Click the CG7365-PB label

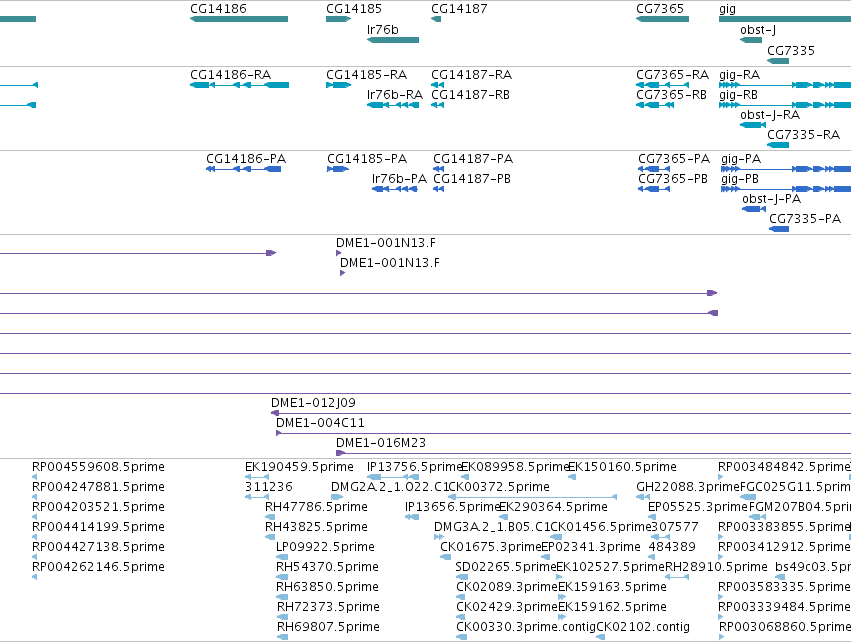(672, 179)
